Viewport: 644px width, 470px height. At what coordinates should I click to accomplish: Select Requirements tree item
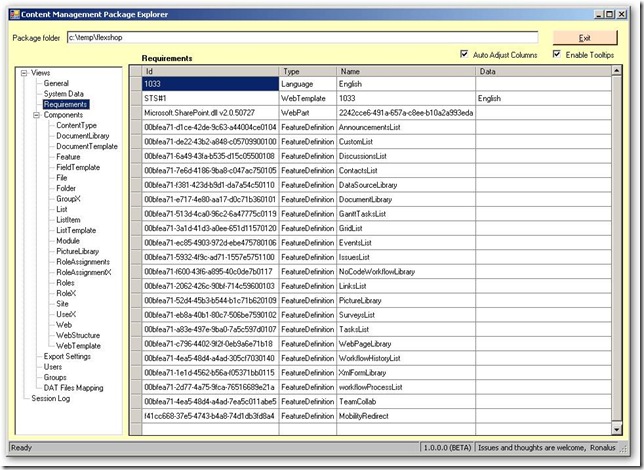click(x=65, y=104)
